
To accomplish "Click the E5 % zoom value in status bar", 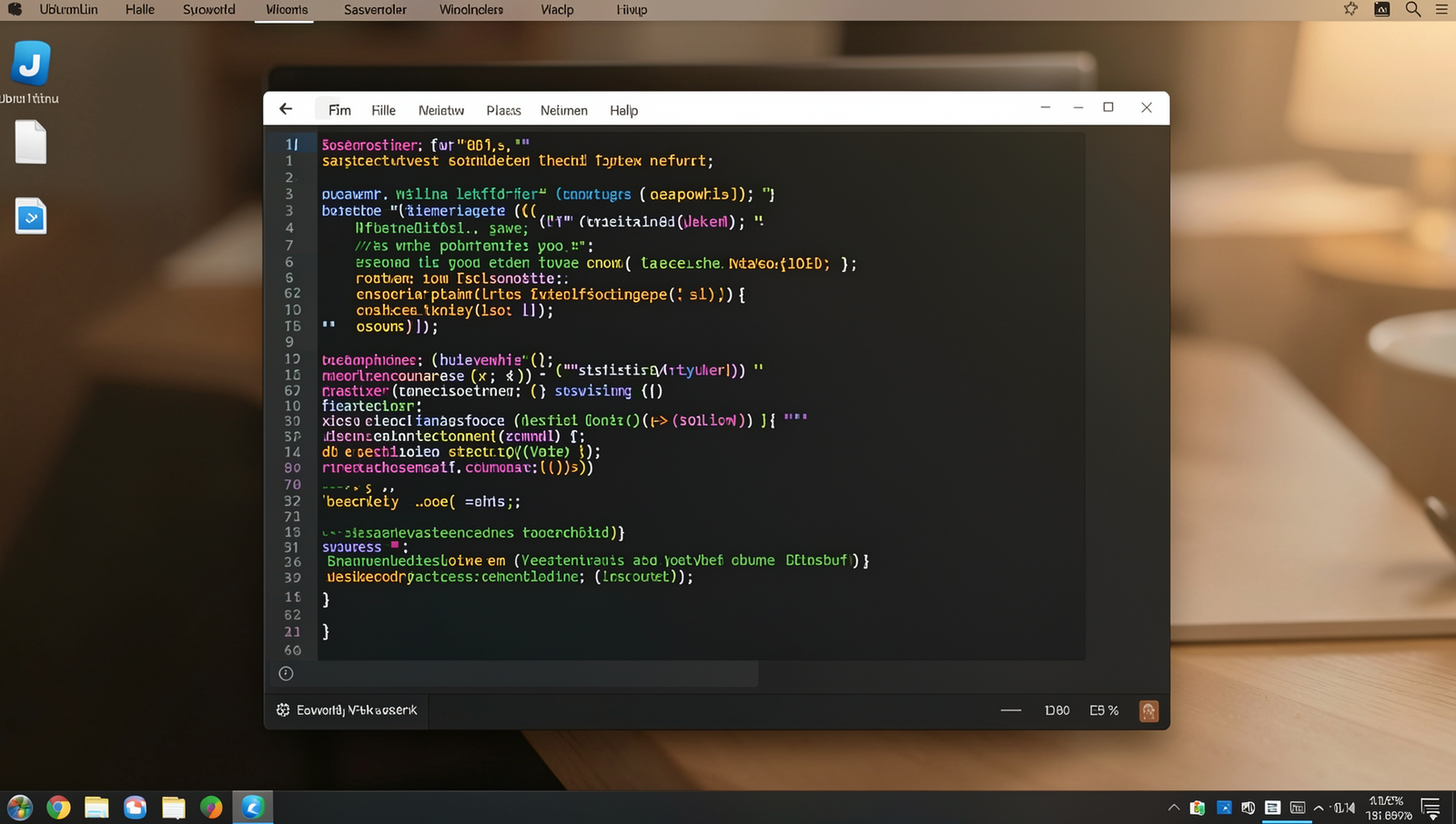I will coord(1104,710).
